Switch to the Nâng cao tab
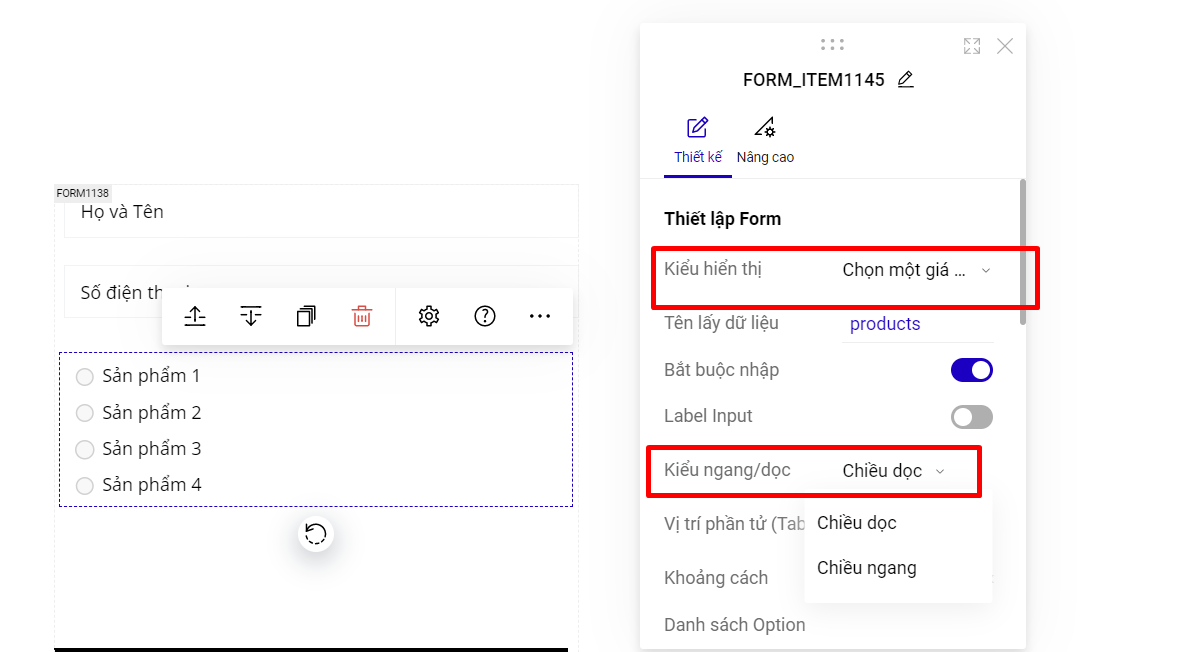The image size is (1185, 652). pos(765,141)
